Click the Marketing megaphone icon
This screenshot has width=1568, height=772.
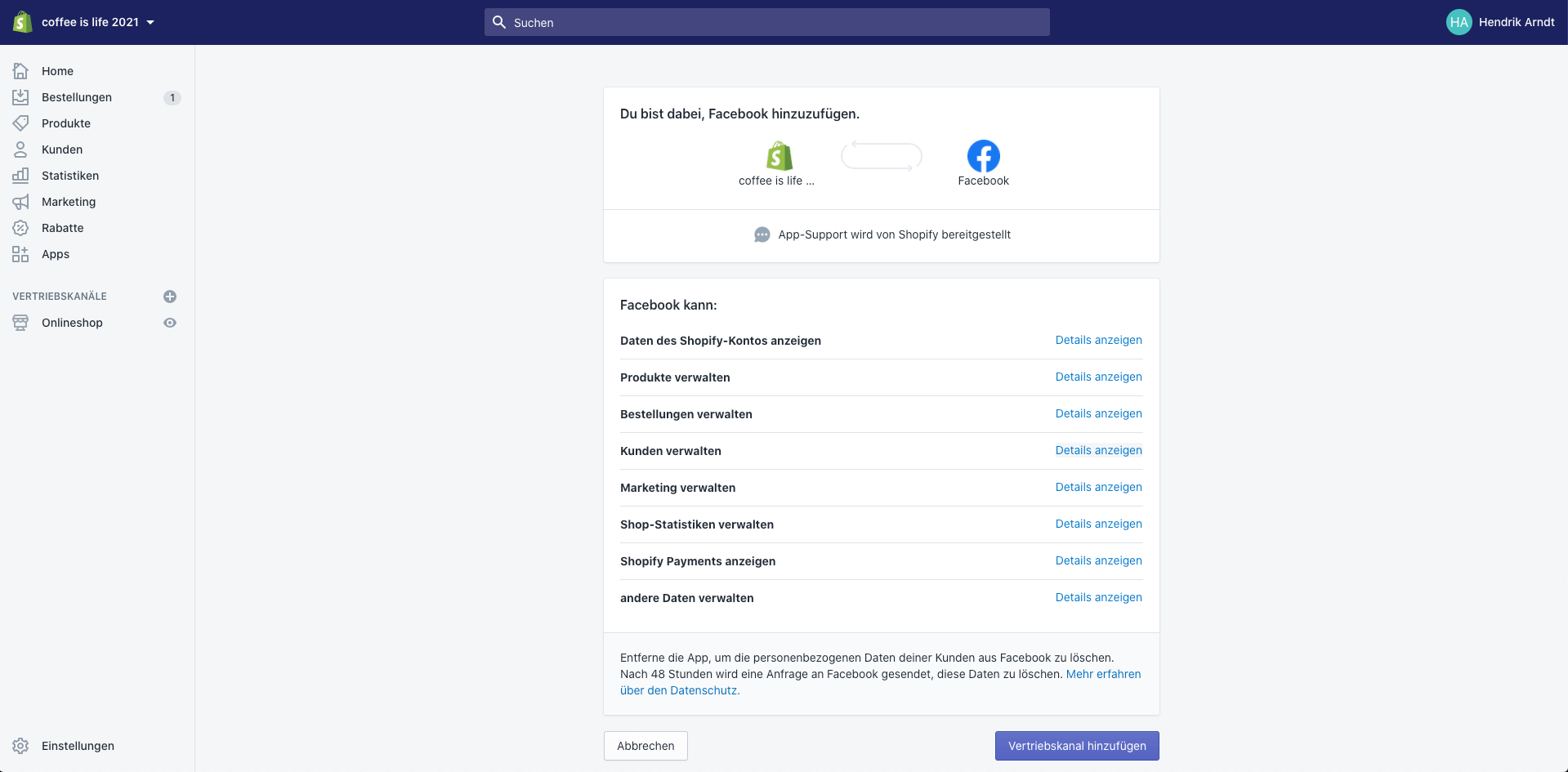click(x=20, y=202)
